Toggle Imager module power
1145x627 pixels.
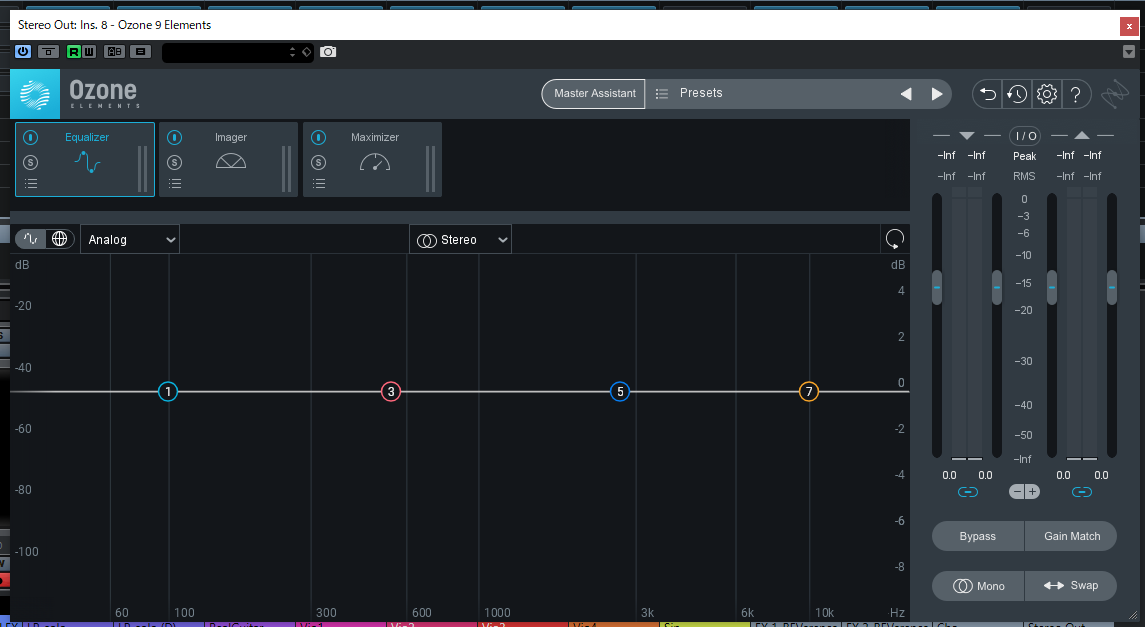[175, 137]
